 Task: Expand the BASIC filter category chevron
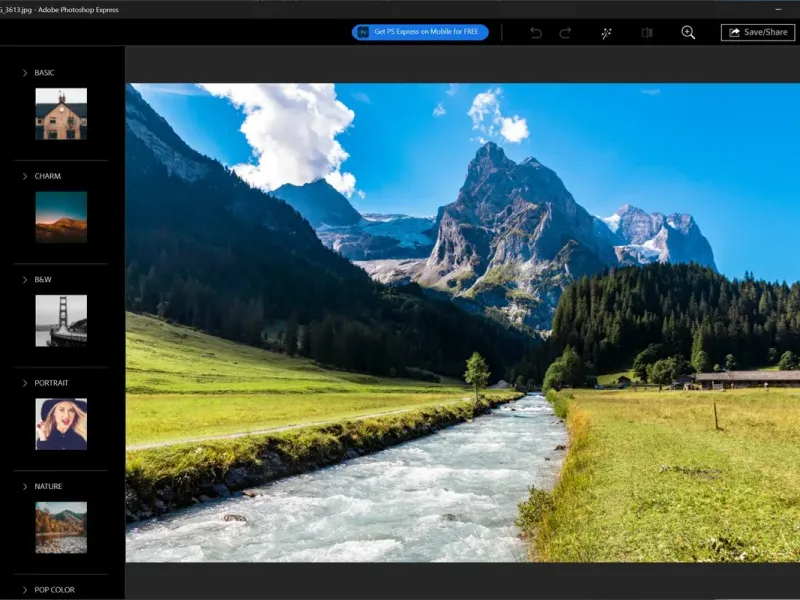(24, 73)
